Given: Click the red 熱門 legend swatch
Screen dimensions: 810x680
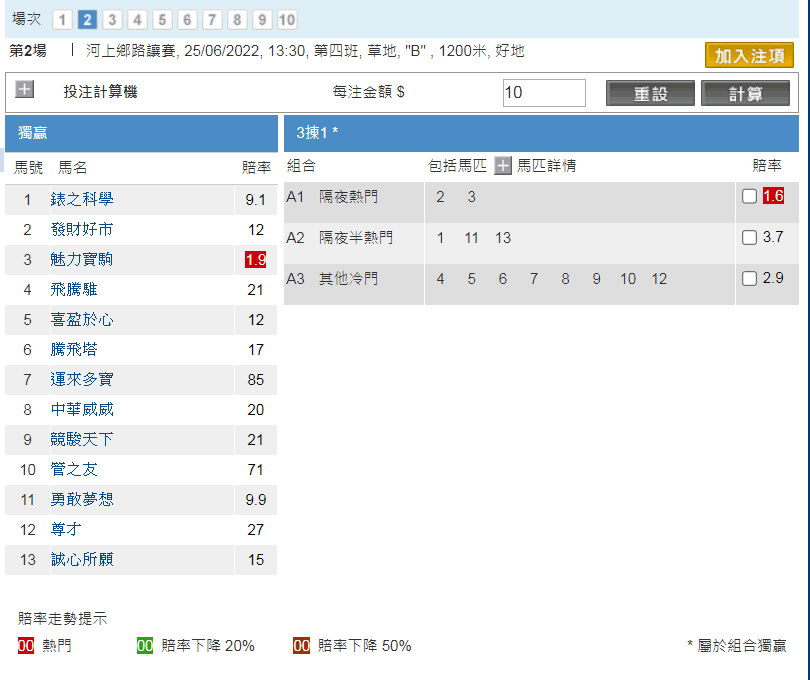Looking at the screenshot, I should 27,646.
